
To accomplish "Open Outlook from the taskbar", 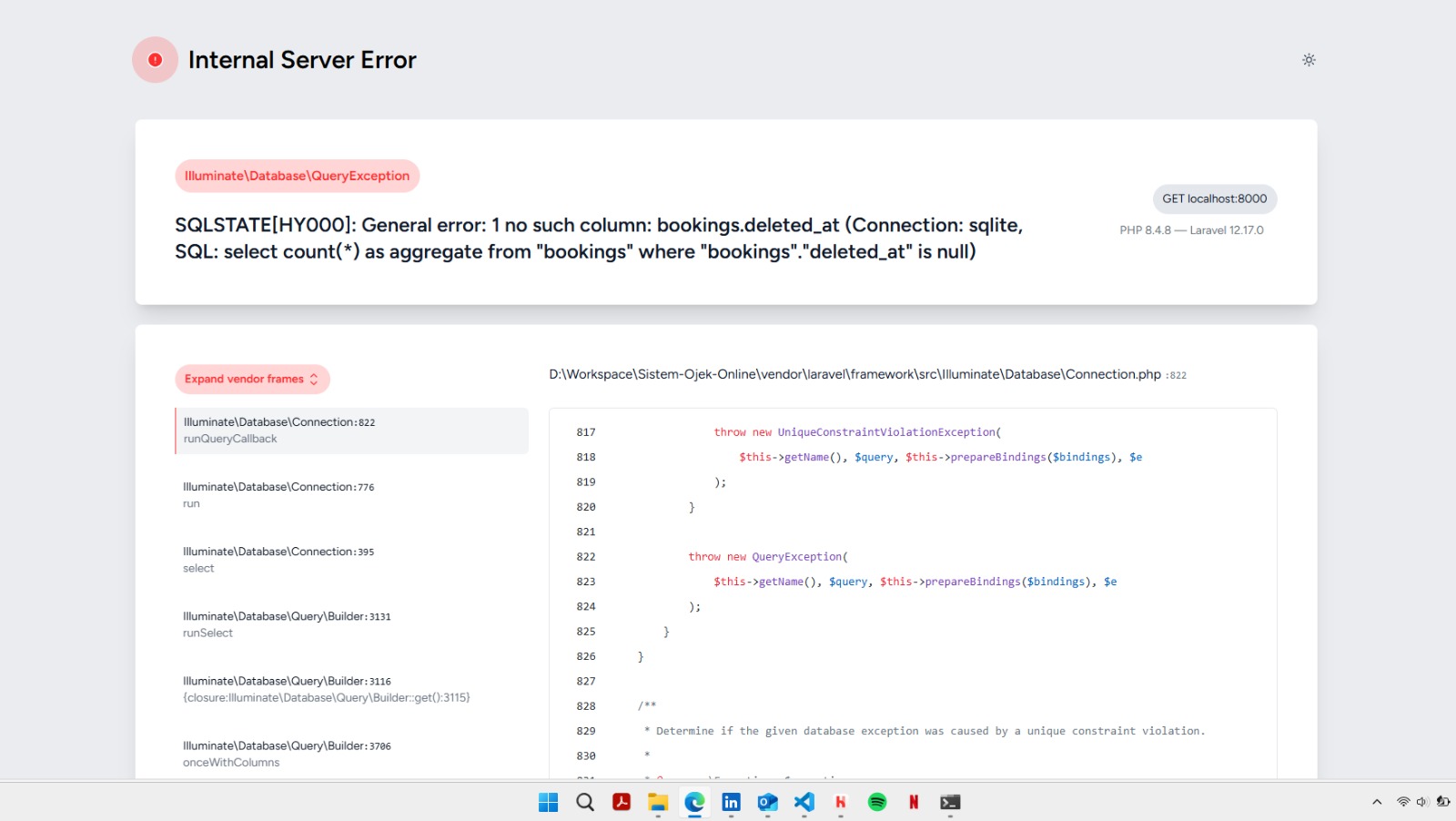I will click(767, 802).
